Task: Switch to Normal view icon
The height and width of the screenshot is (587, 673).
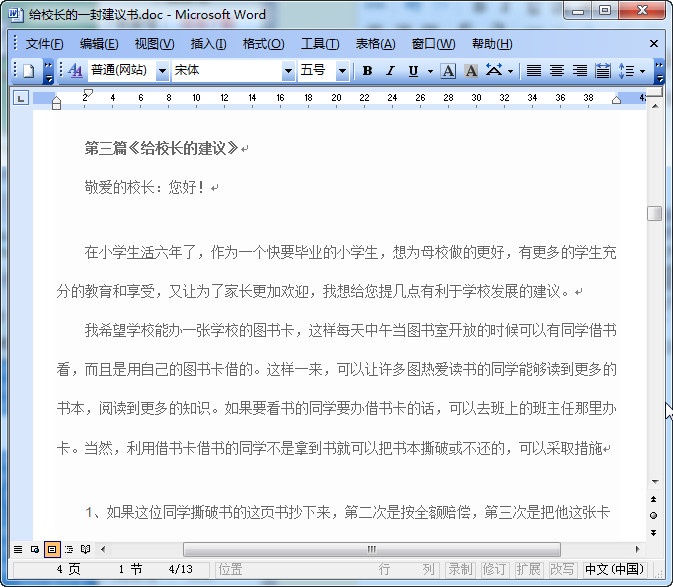Action: (18, 549)
